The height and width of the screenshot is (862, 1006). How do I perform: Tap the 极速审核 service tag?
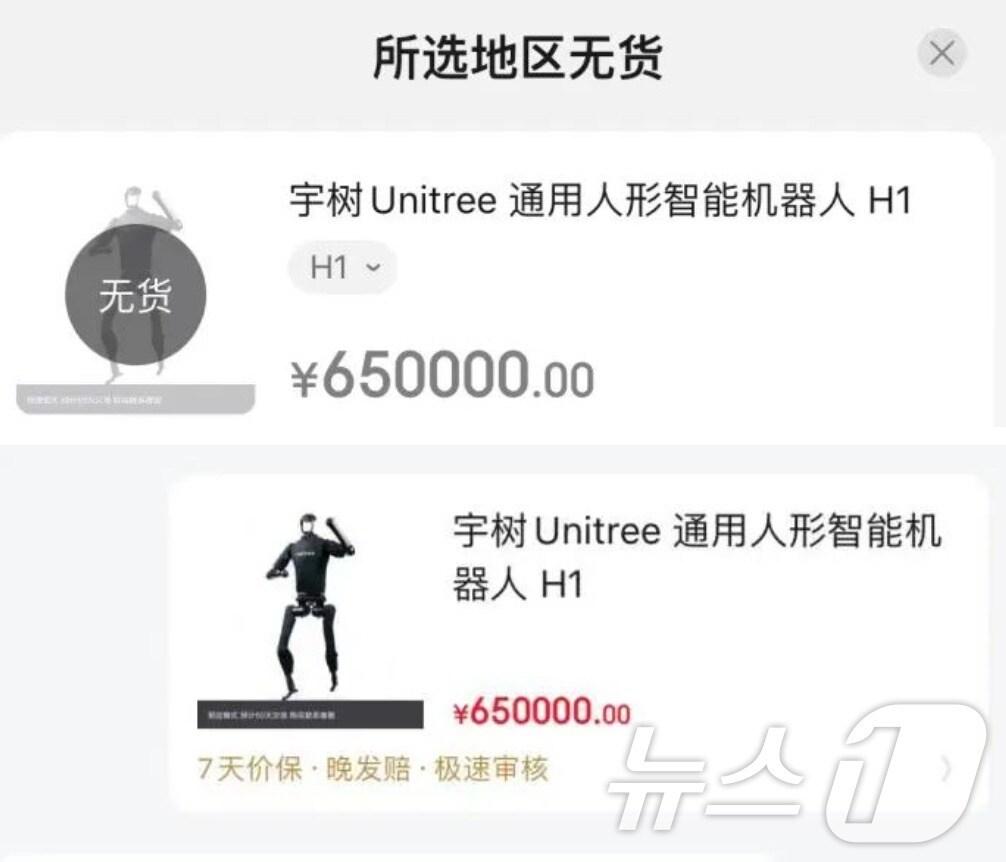click(x=491, y=768)
